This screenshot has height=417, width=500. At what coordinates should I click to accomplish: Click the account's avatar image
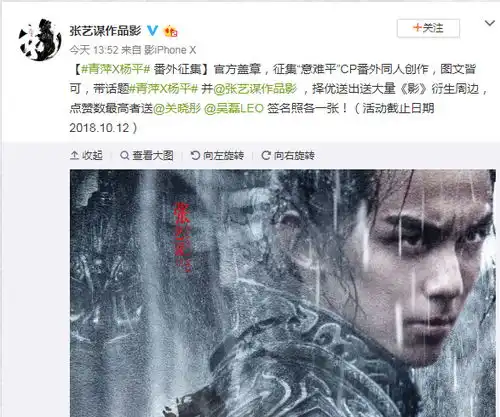tap(40, 40)
